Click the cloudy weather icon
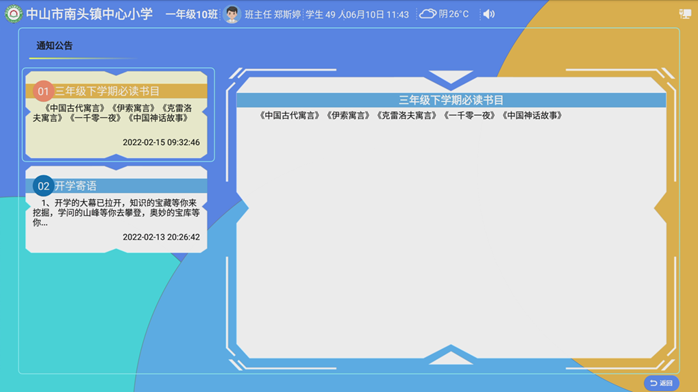 click(x=427, y=14)
